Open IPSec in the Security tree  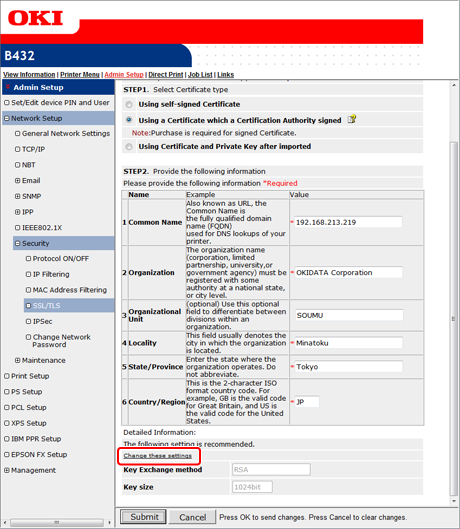tap(42, 322)
